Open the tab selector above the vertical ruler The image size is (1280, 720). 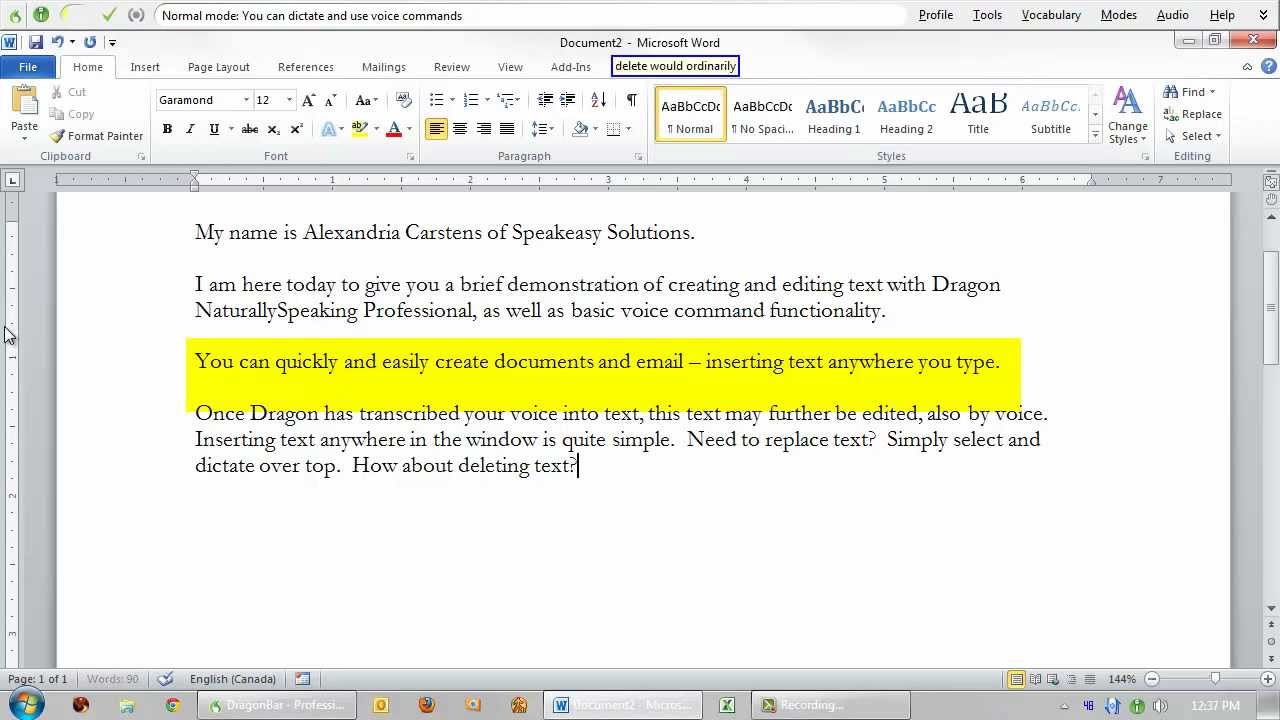pyautogui.click(x=12, y=180)
